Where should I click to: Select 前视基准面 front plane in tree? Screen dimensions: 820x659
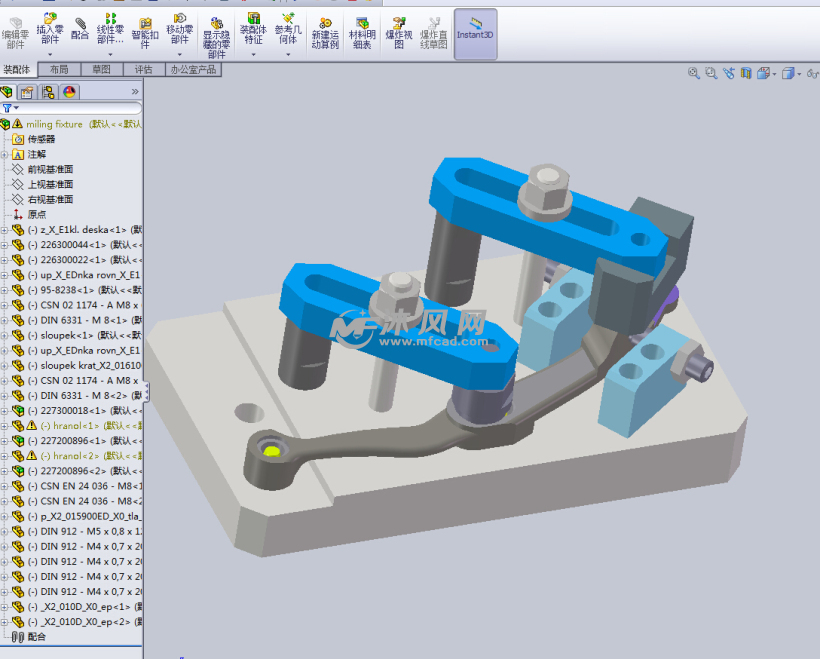click(x=50, y=170)
